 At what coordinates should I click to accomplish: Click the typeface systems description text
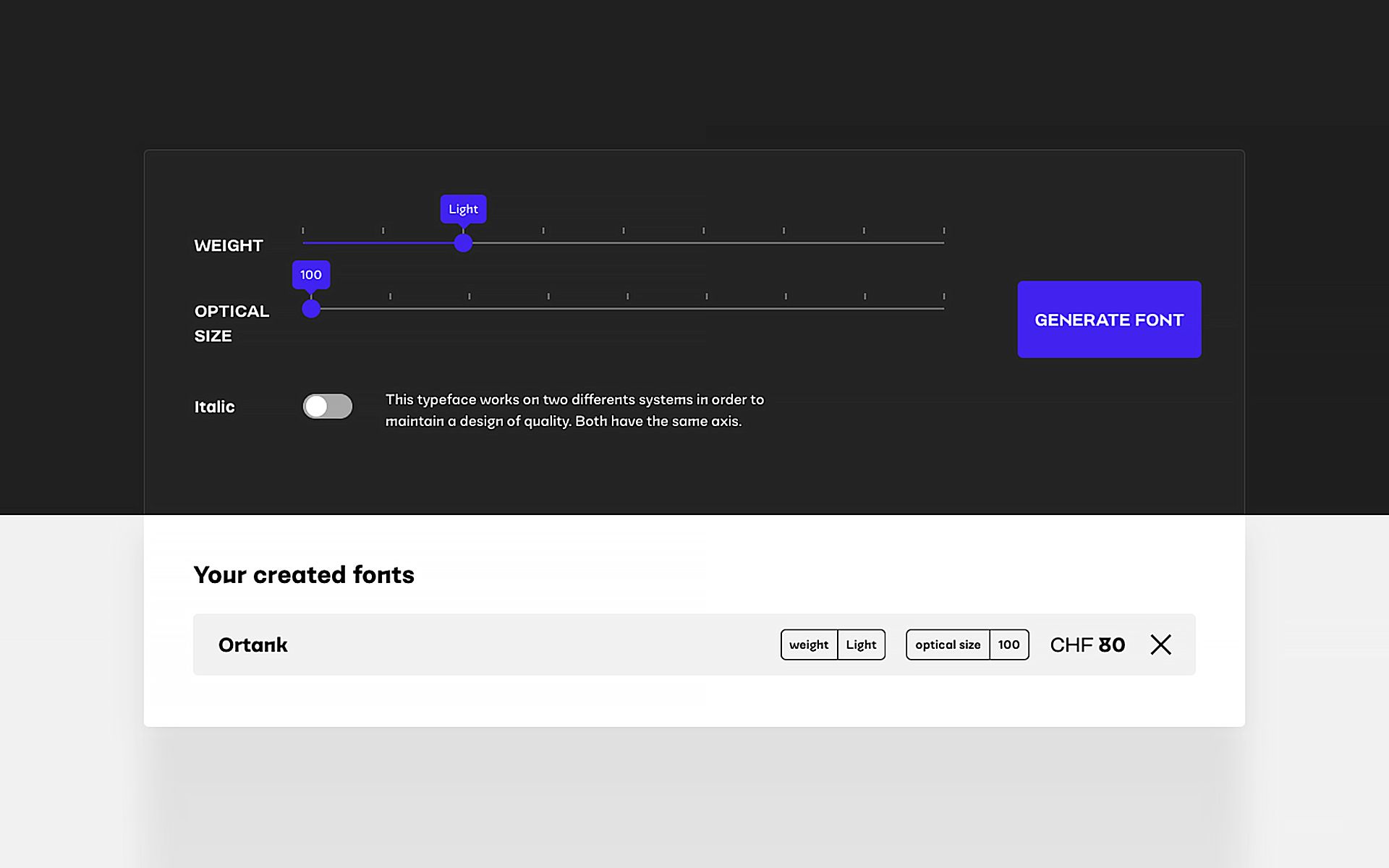(574, 410)
